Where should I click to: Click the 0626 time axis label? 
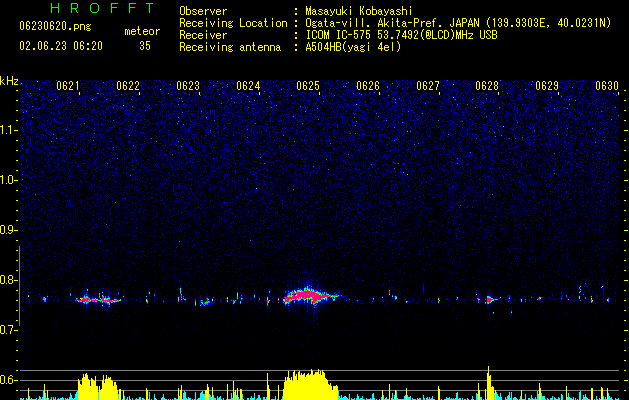click(368, 86)
